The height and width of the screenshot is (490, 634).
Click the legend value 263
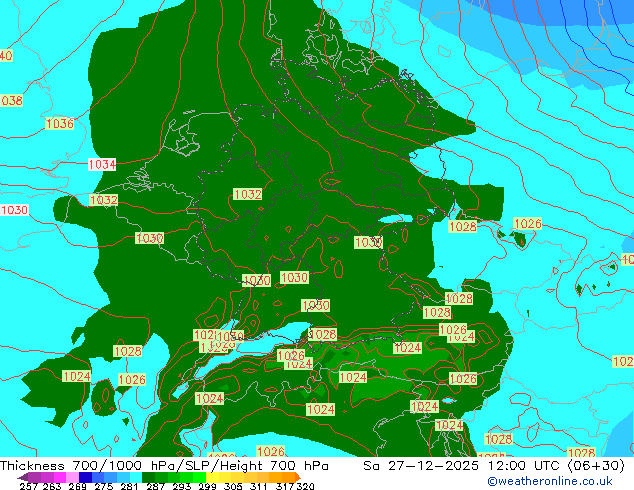(52, 486)
